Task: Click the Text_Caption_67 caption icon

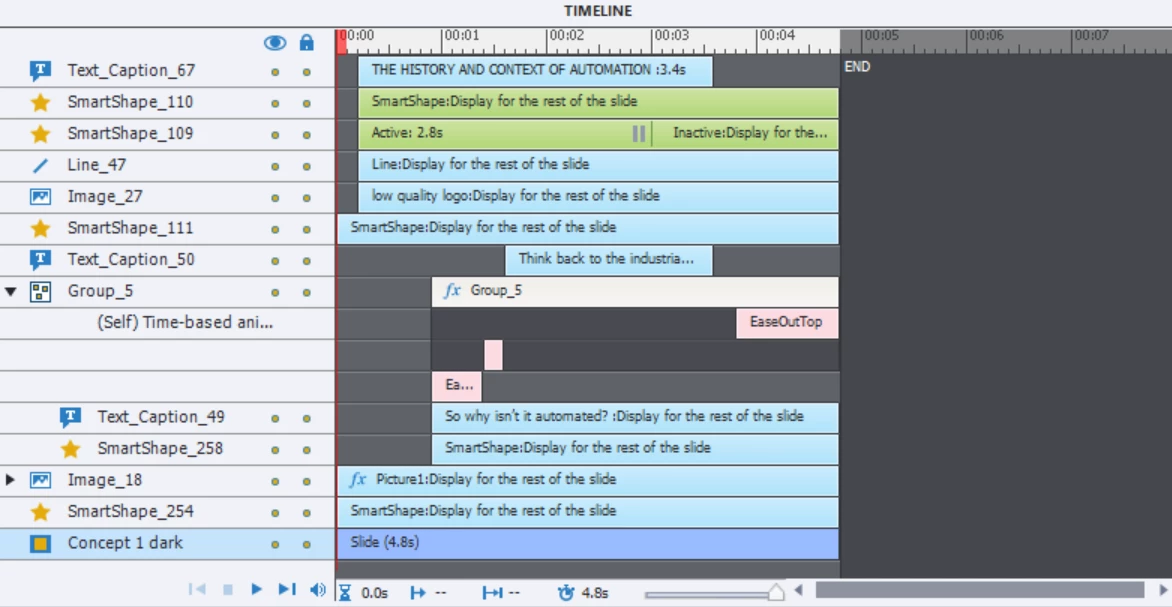Action: tap(40, 71)
